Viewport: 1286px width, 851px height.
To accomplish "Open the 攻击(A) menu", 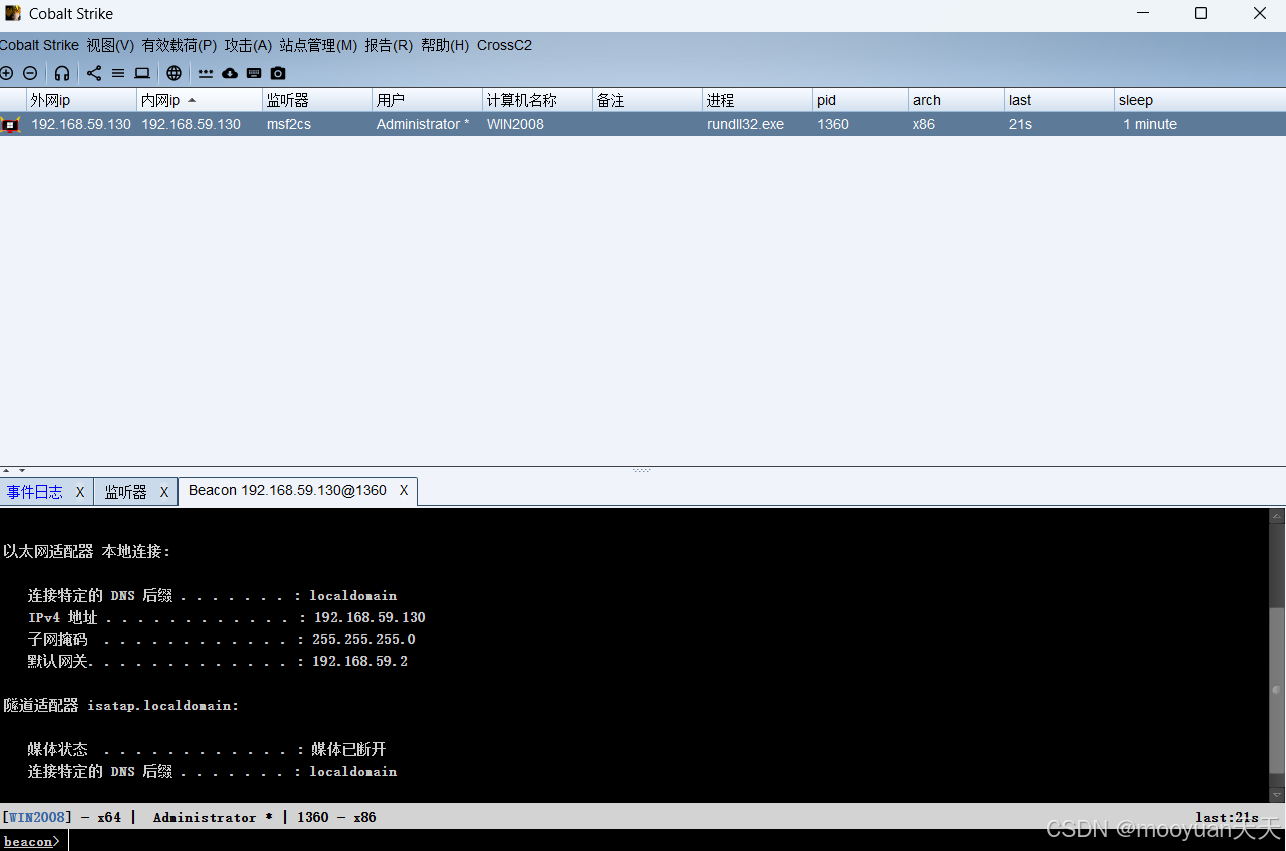I will point(248,45).
